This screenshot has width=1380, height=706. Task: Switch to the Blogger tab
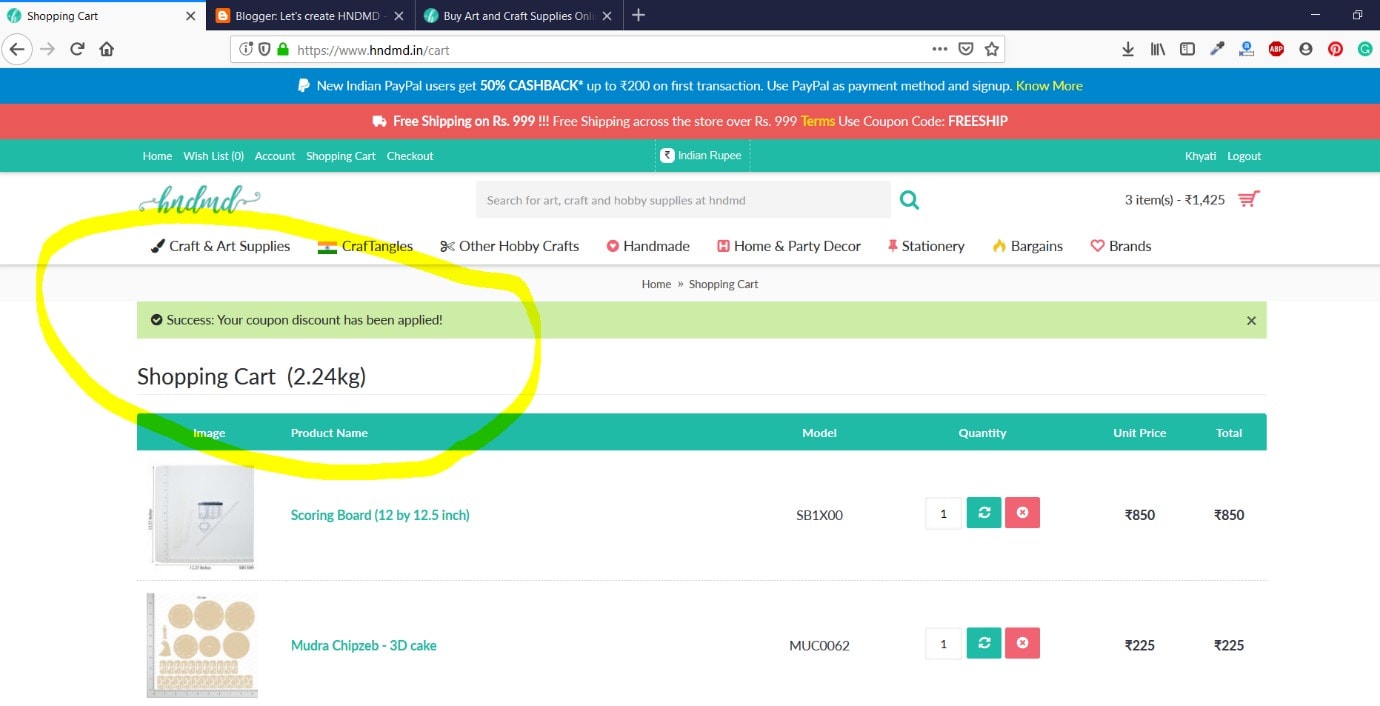pos(311,16)
